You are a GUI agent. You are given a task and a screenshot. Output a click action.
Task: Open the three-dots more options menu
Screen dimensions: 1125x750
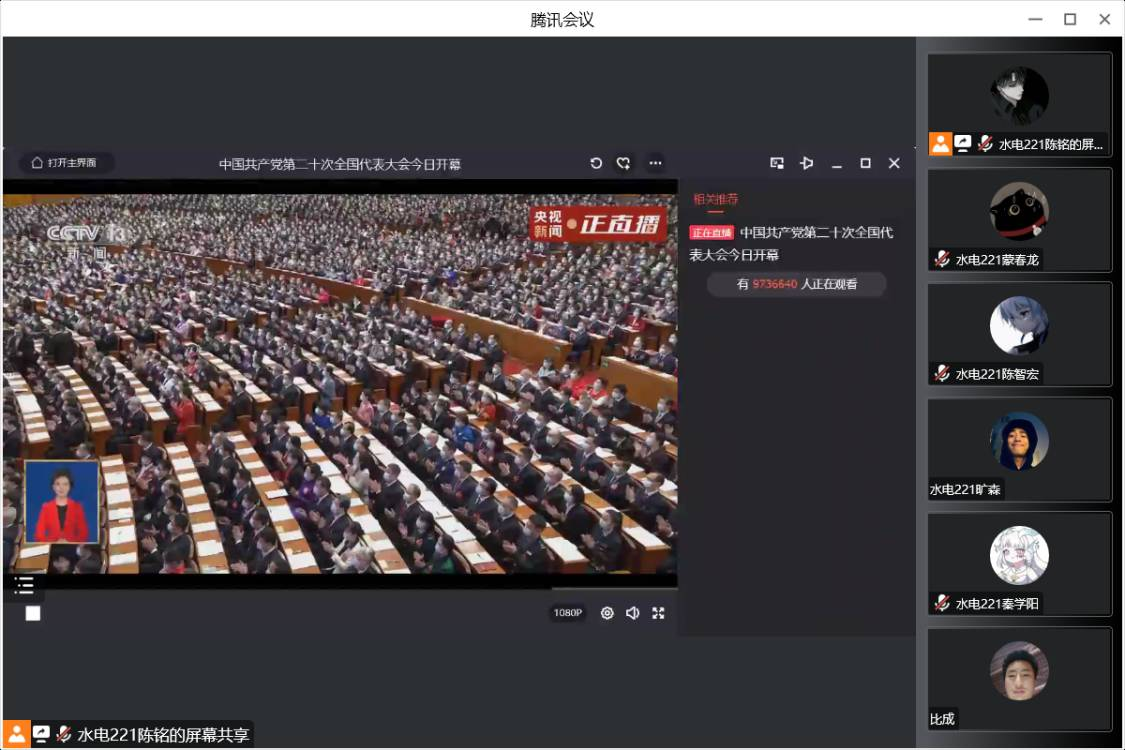pos(655,164)
